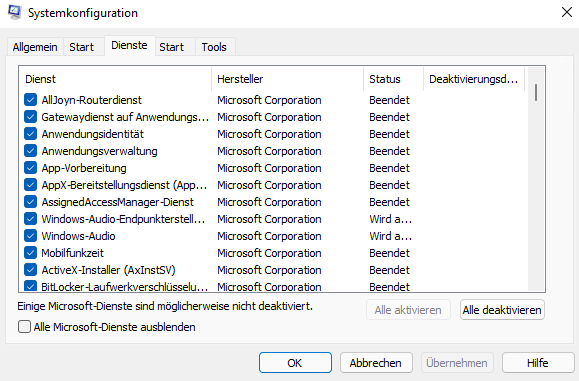Click the Wird a… status of Windows-Audio

click(x=390, y=236)
